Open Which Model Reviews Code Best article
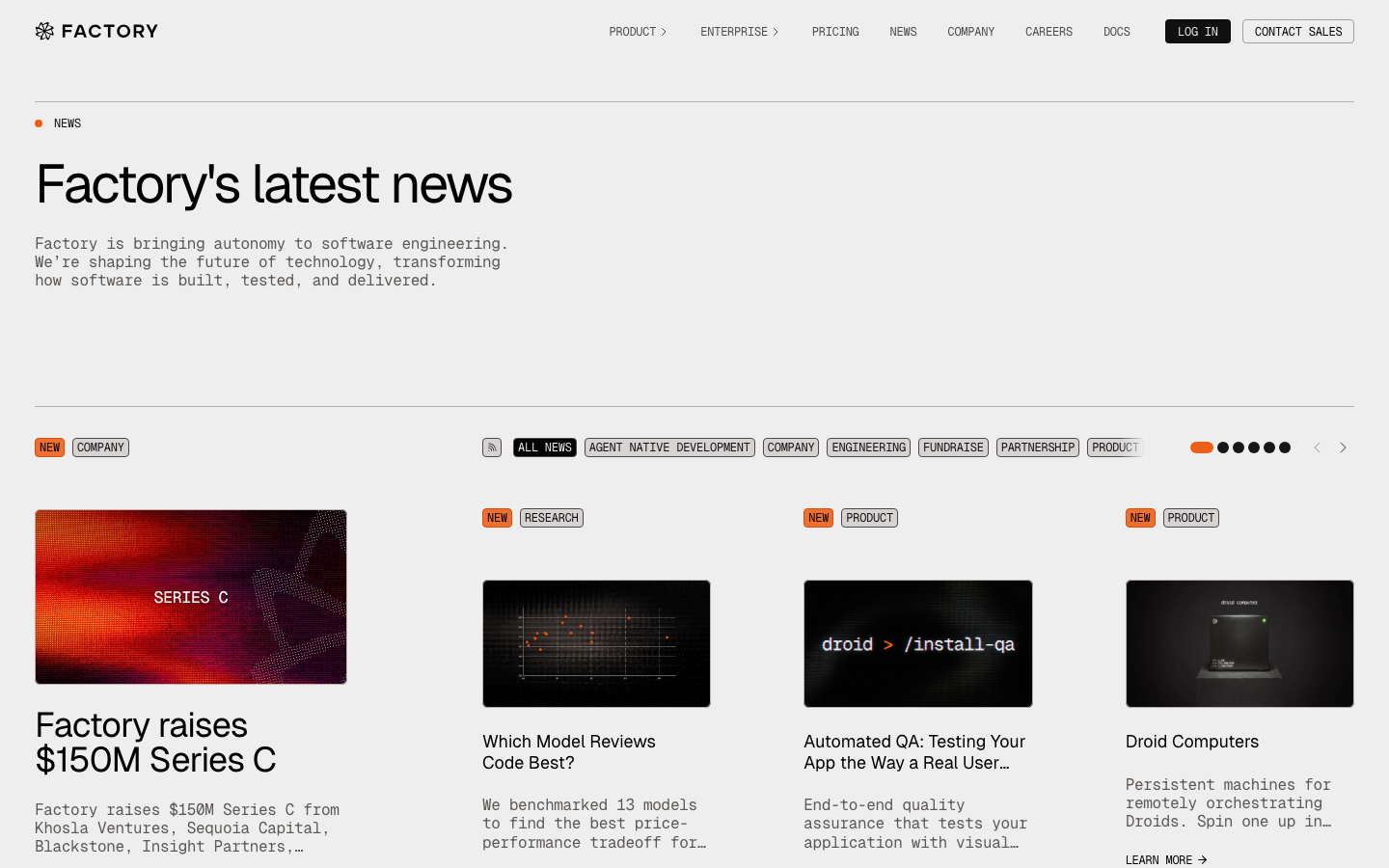The width and height of the screenshot is (1389, 868). pos(569,752)
